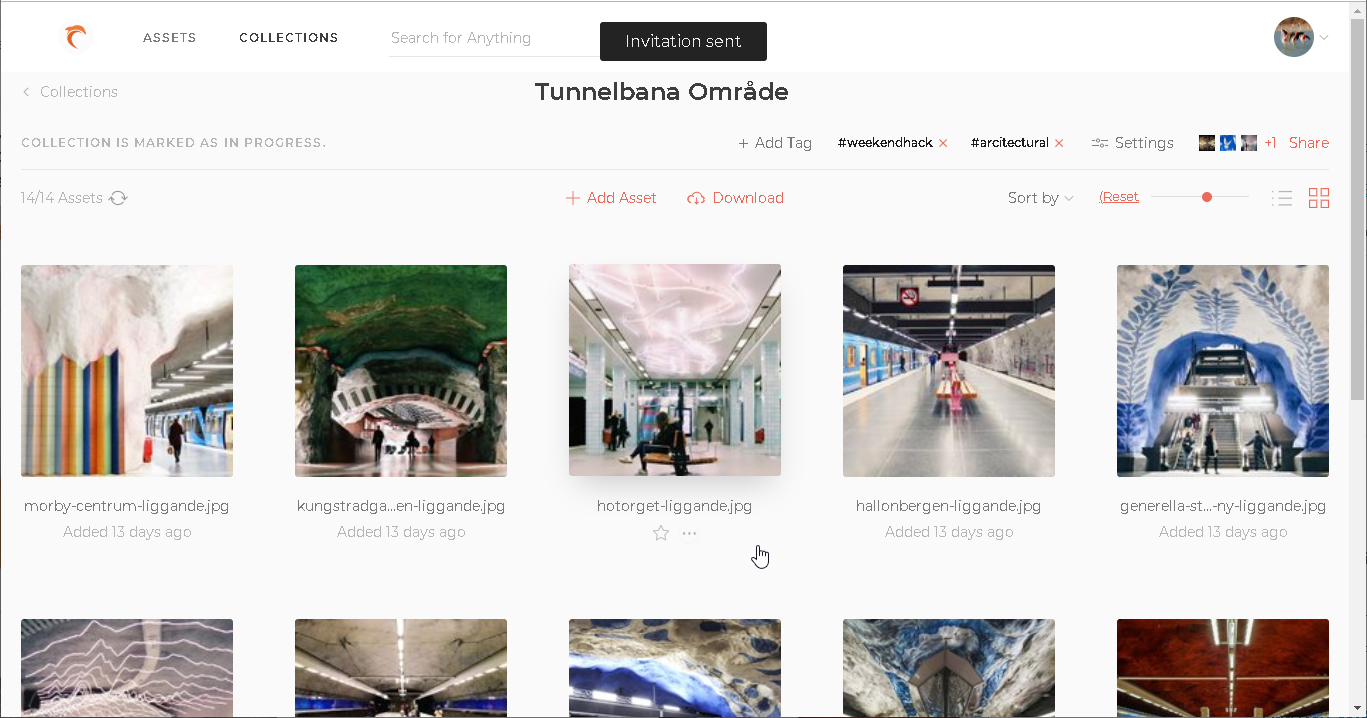Viewport: 1367px width, 718px height.
Task: Click the Download cloud icon
Action: point(696,198)
